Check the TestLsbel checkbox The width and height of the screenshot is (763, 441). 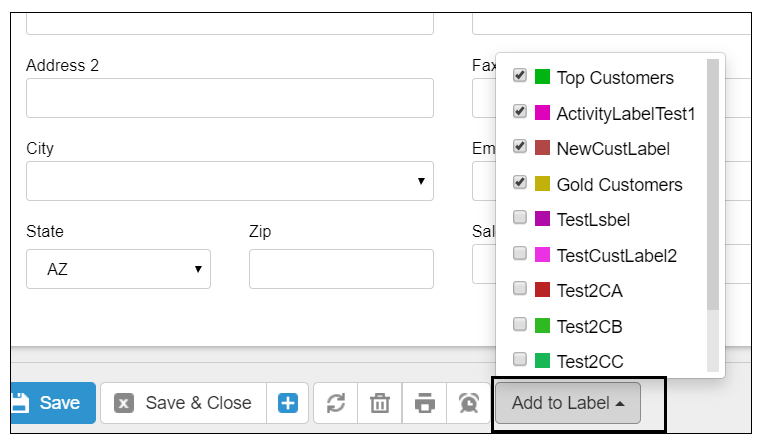520,218
